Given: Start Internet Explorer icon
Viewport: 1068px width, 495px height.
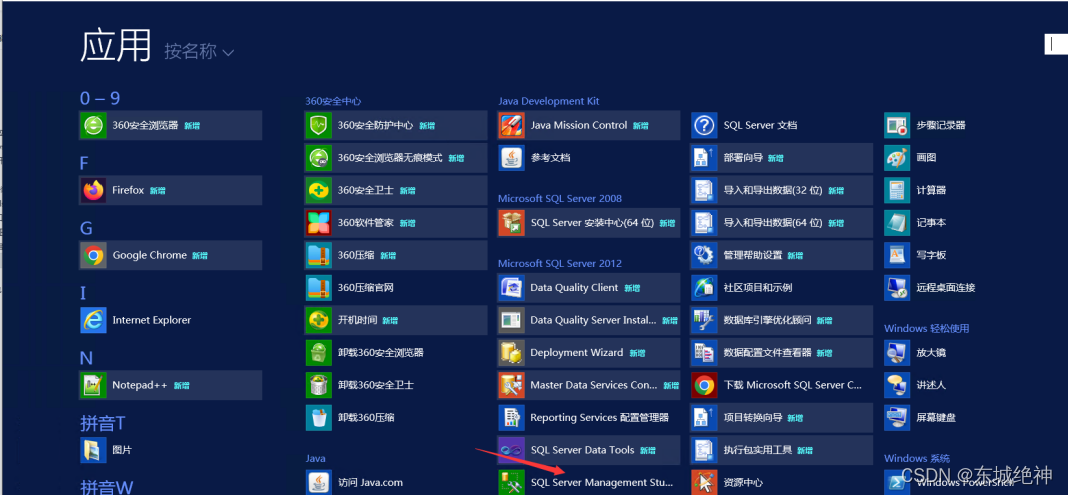Looking at the screenshot, I should coord(93,320).
